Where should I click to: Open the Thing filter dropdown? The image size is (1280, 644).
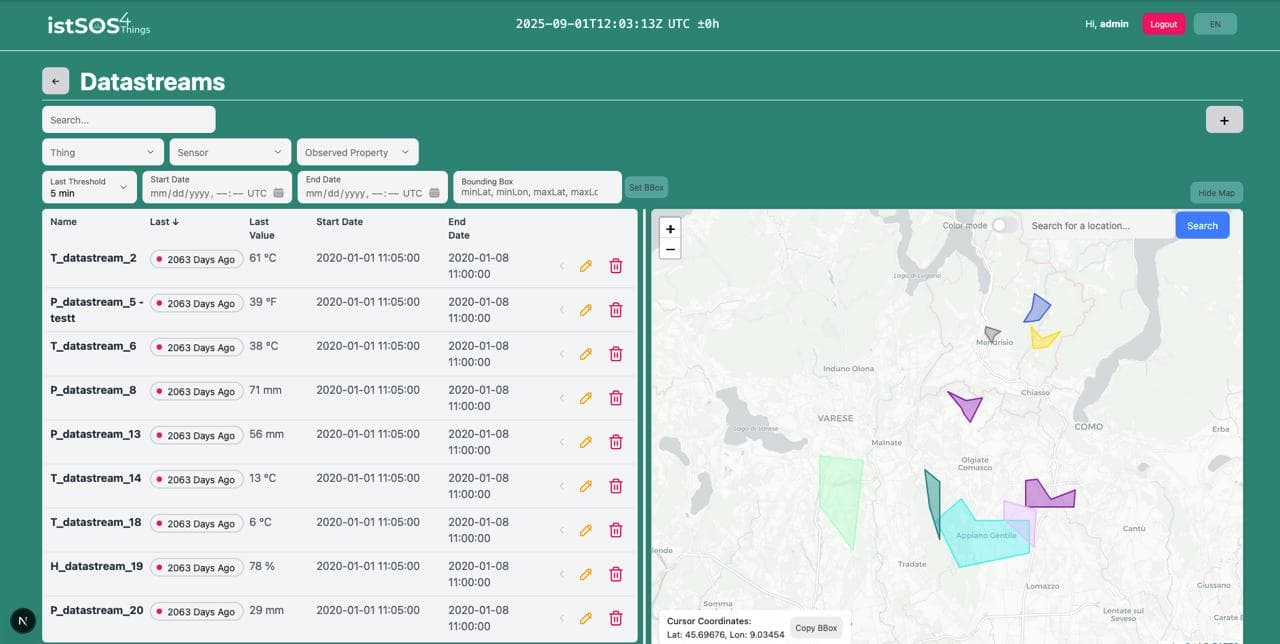103,152
